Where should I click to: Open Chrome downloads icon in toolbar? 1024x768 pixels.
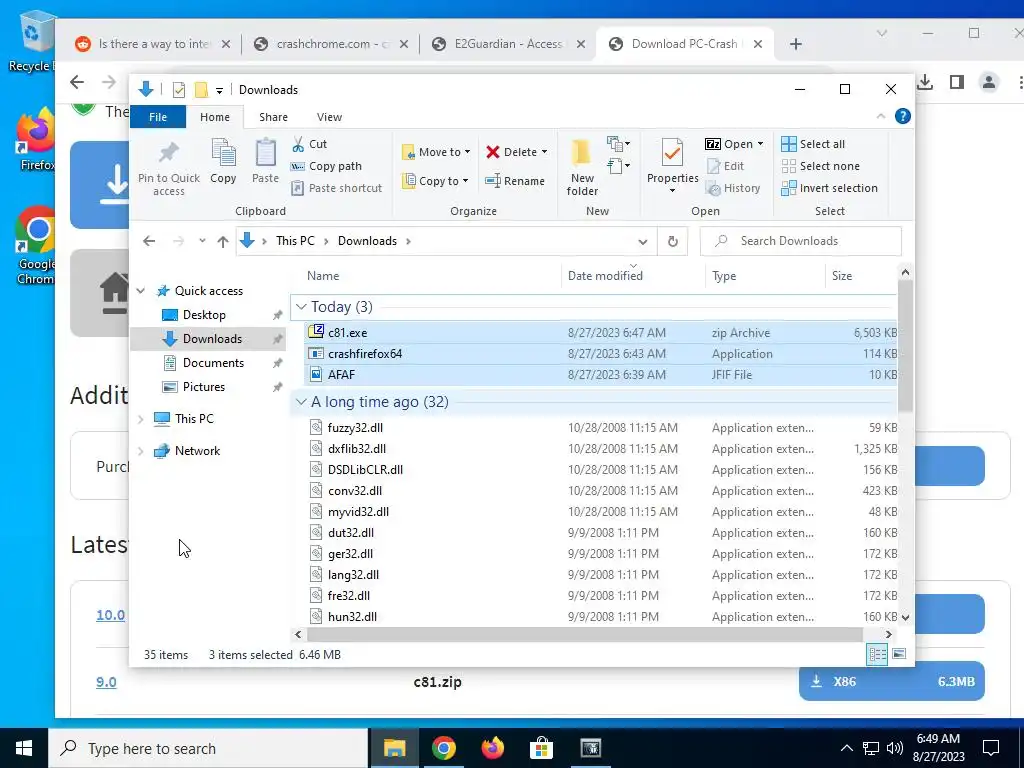click(925, 82)
